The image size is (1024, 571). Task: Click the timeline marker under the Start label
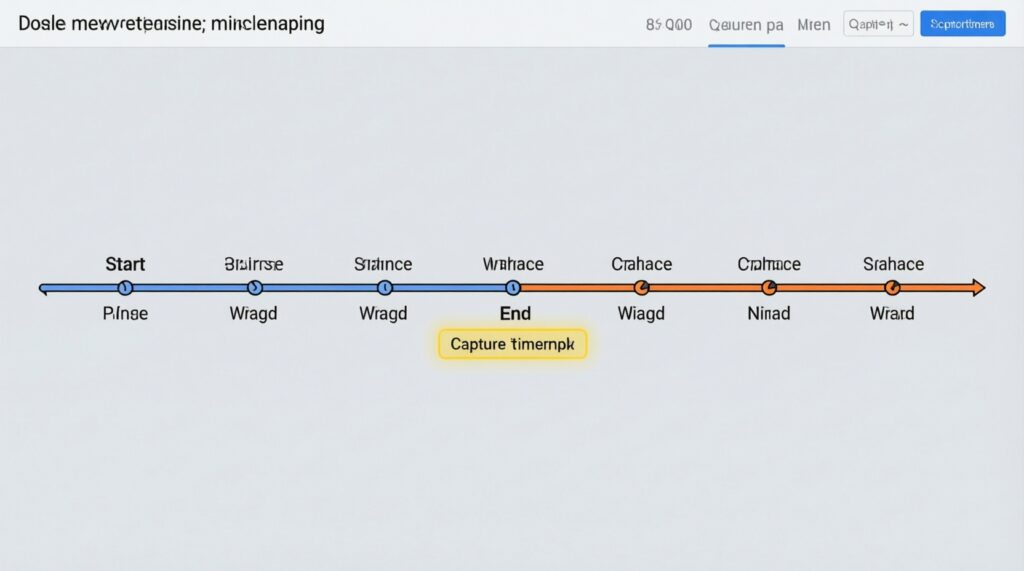125,288
